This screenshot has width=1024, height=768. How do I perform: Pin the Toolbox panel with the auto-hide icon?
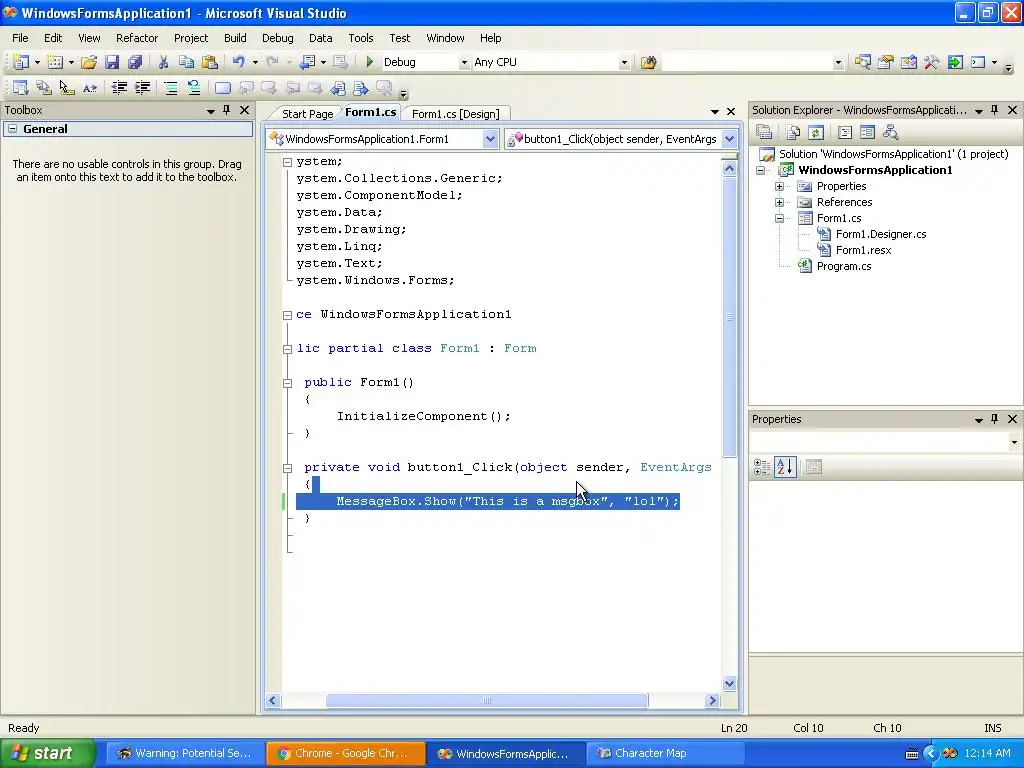[x=227, y=110]
